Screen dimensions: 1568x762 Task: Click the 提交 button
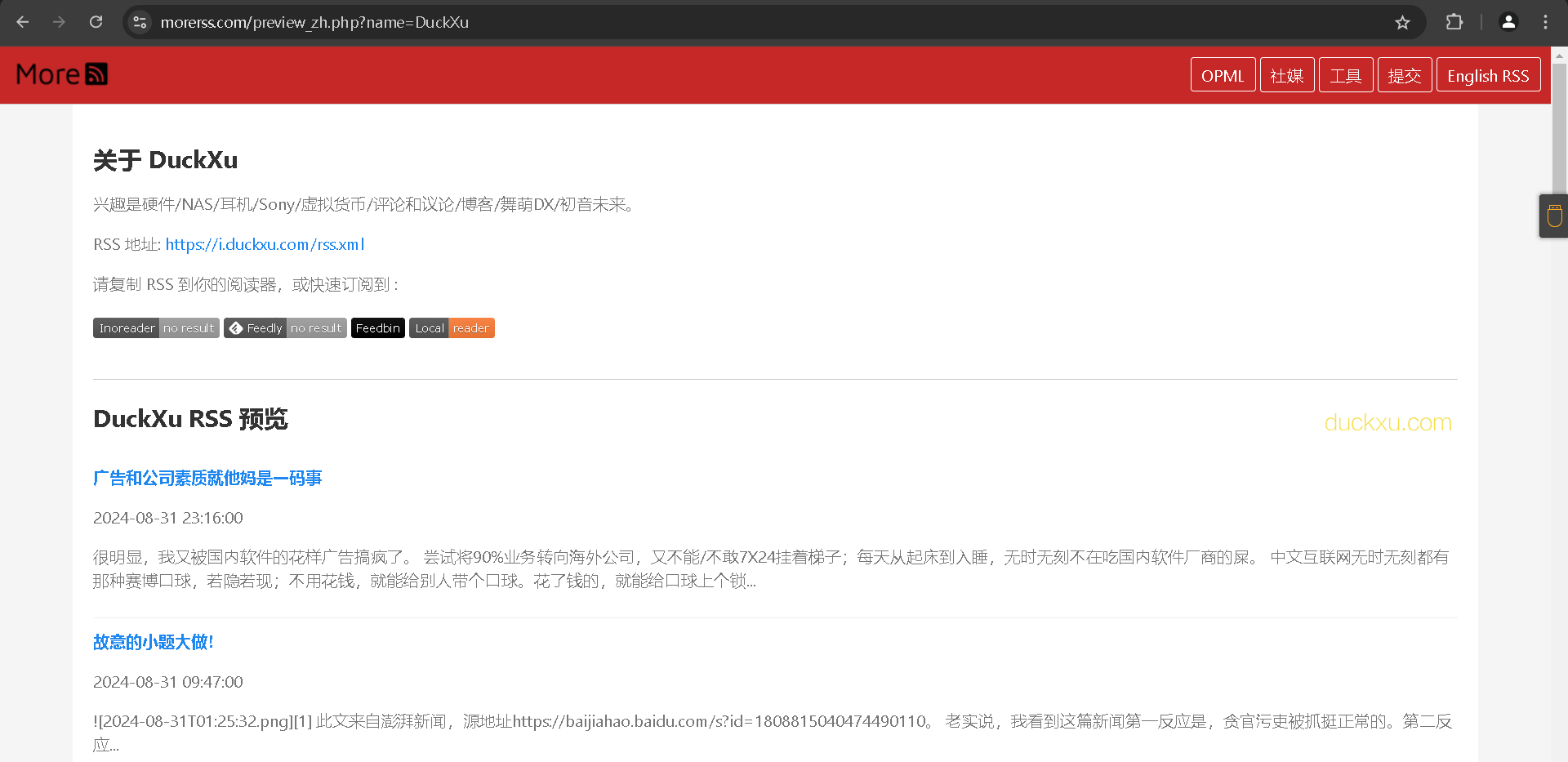[x=1405, y=75]
